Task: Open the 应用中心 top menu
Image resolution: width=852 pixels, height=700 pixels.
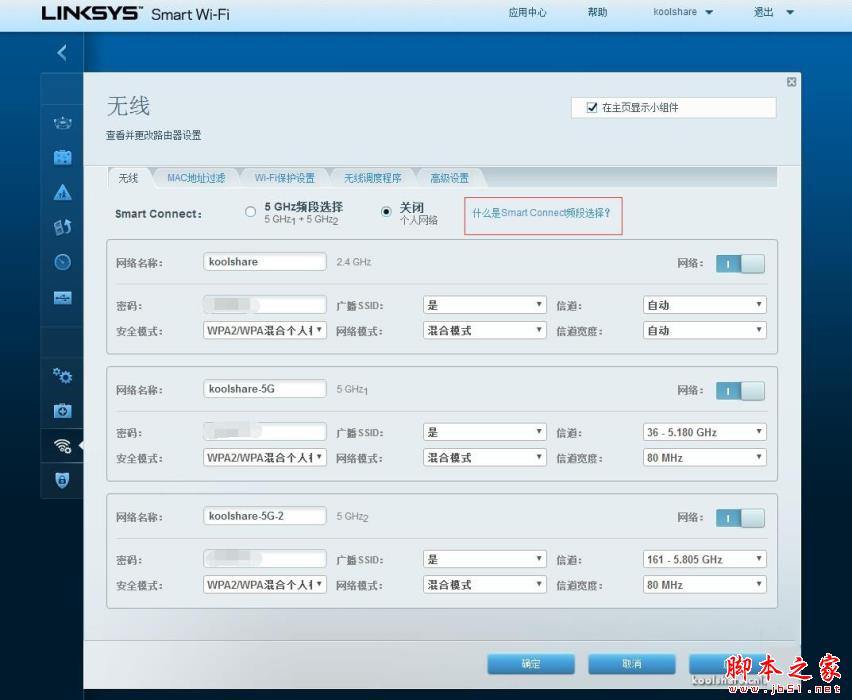Action: click(527, 12)
